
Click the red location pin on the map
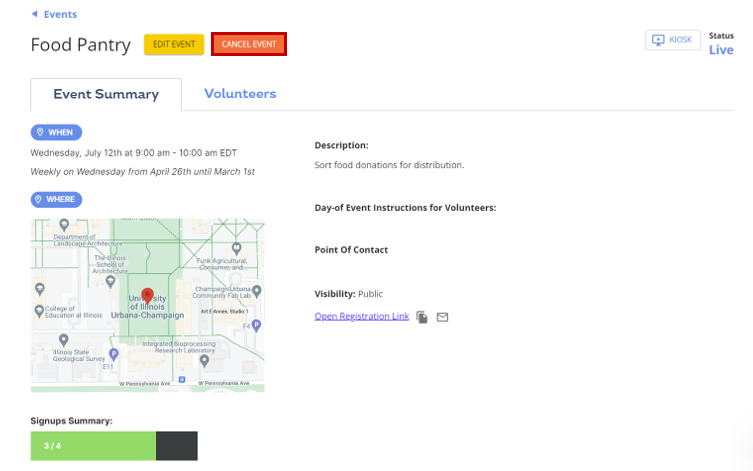(x=148, y=296)
